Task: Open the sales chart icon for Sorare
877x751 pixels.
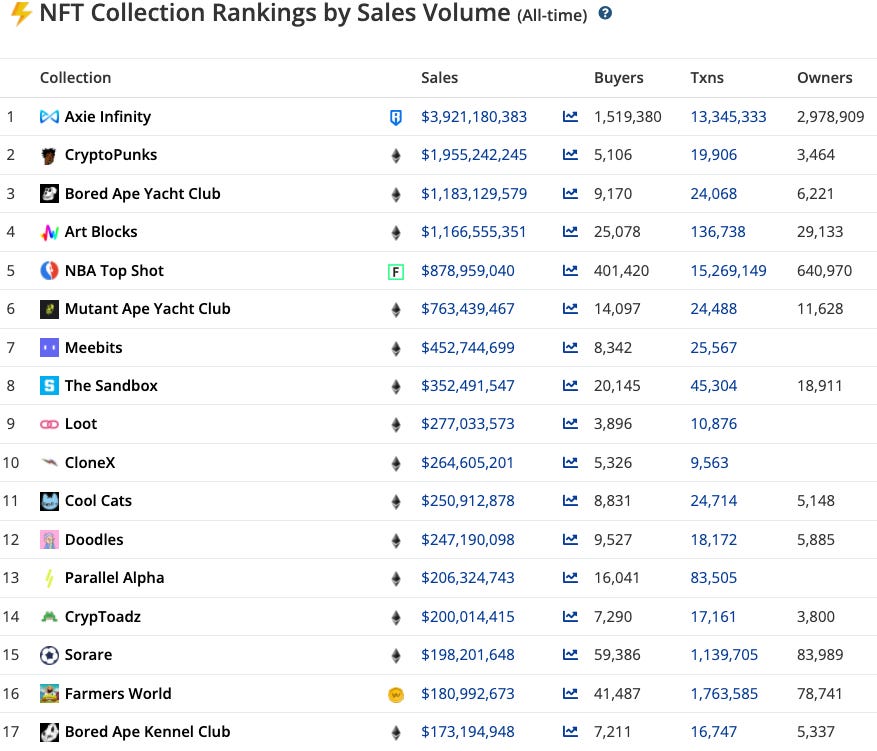Action: click(x=570, y=655)
